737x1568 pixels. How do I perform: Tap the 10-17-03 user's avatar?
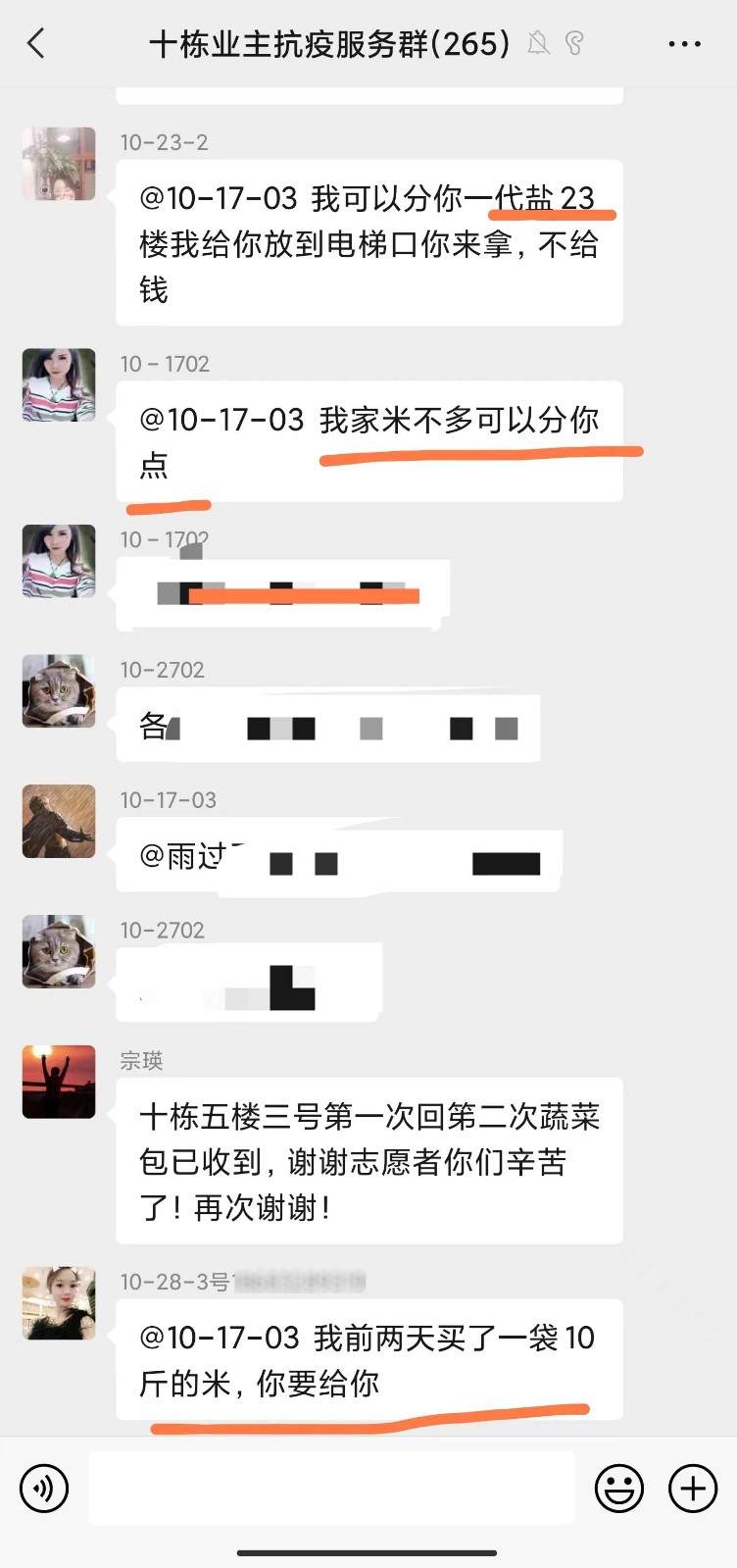click(59, 822)
